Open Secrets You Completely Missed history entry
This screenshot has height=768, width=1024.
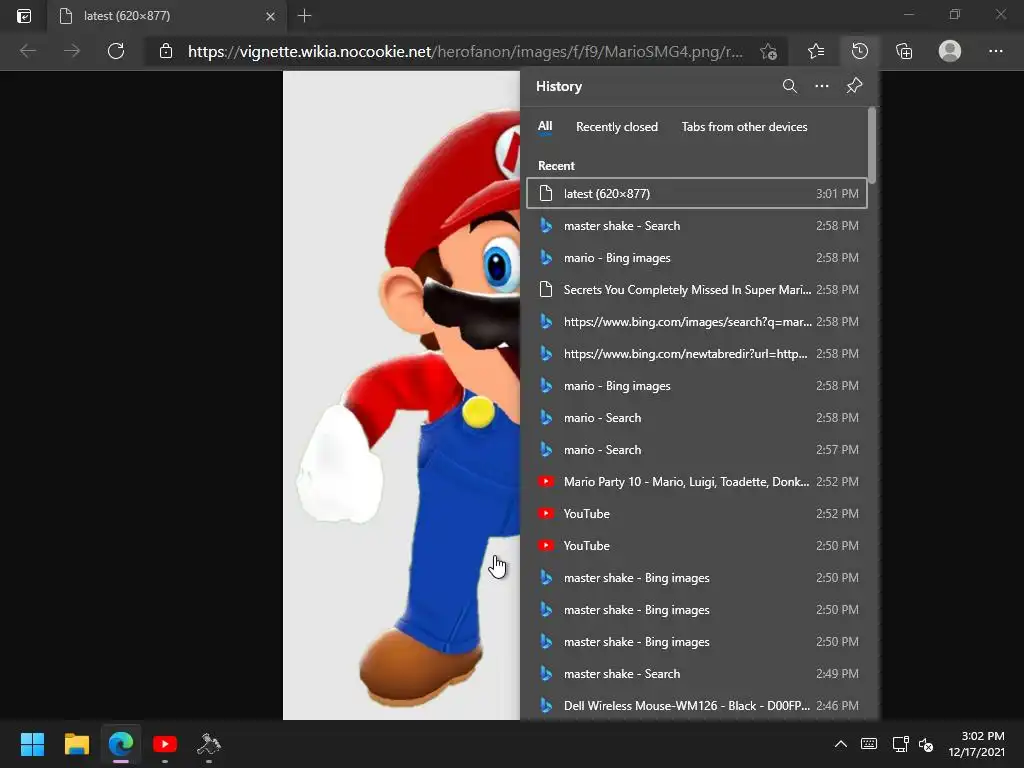click(x=697, y=289)
